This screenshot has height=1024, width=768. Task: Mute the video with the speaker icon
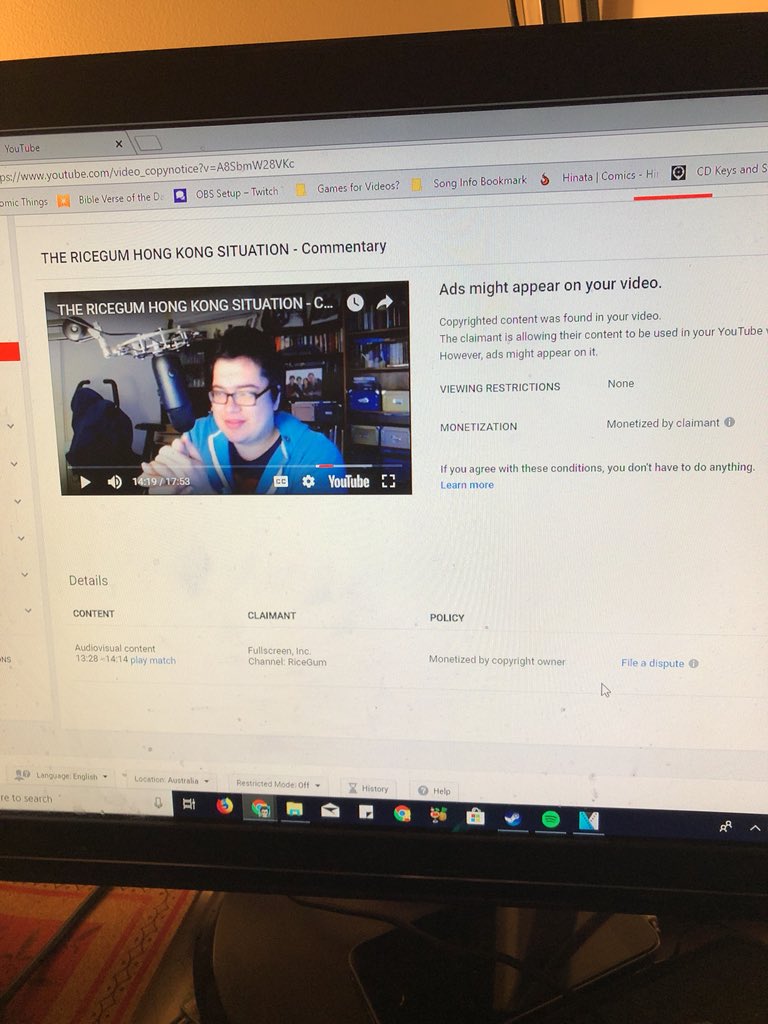point(114,482)
